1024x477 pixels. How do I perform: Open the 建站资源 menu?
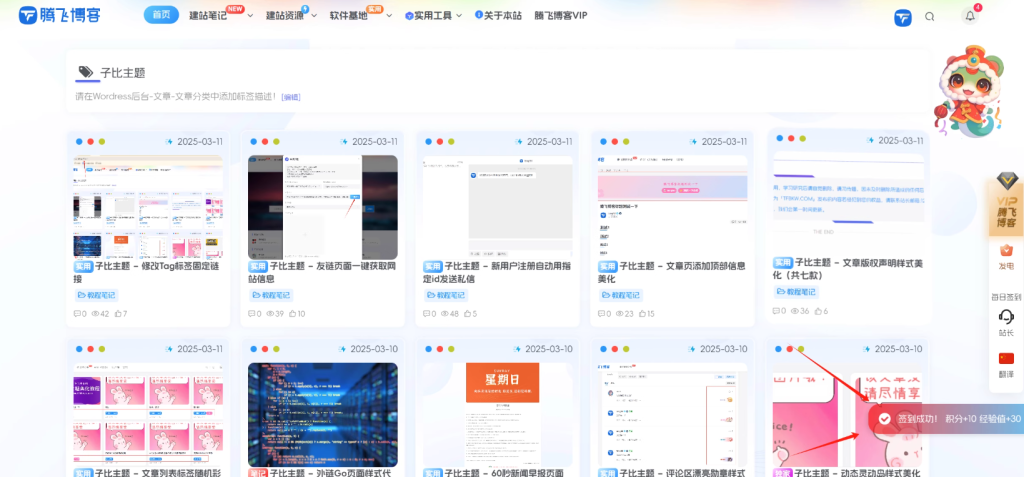click(x=285, y=15)
